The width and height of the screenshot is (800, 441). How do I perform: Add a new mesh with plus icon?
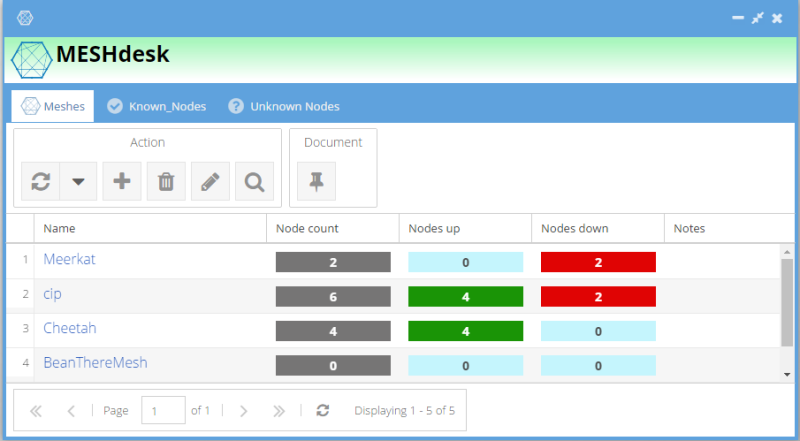(x=122, y=181)
